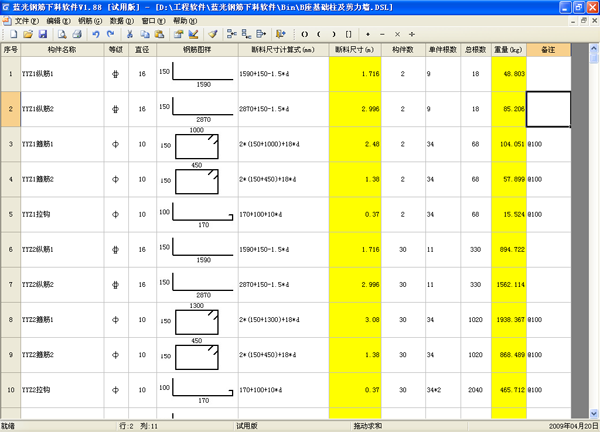
Task: Open the 钢筋(G) menu
Action: (x=90, y=21)
